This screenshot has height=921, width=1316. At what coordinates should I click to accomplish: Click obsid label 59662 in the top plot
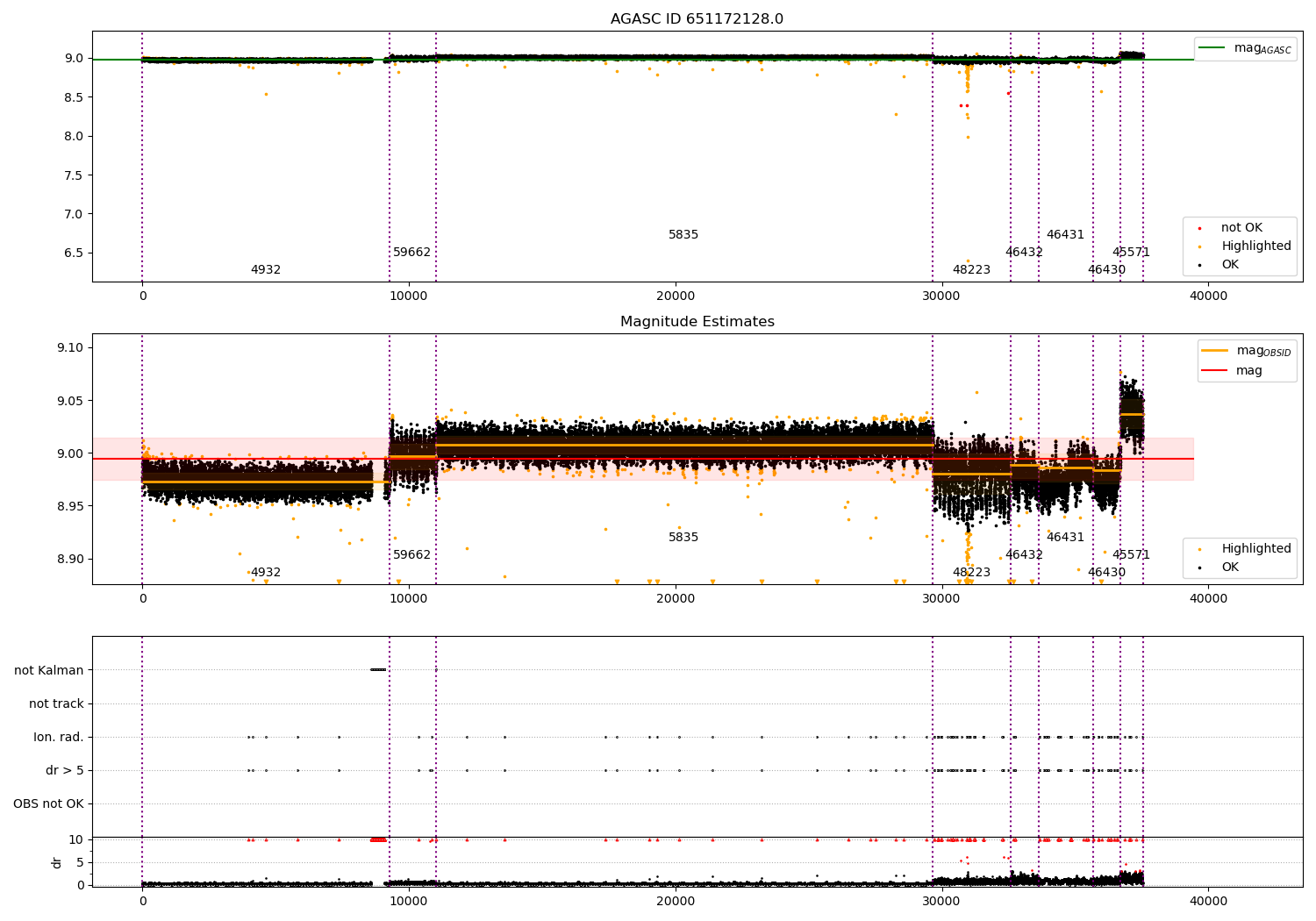[x=411, y=253]
